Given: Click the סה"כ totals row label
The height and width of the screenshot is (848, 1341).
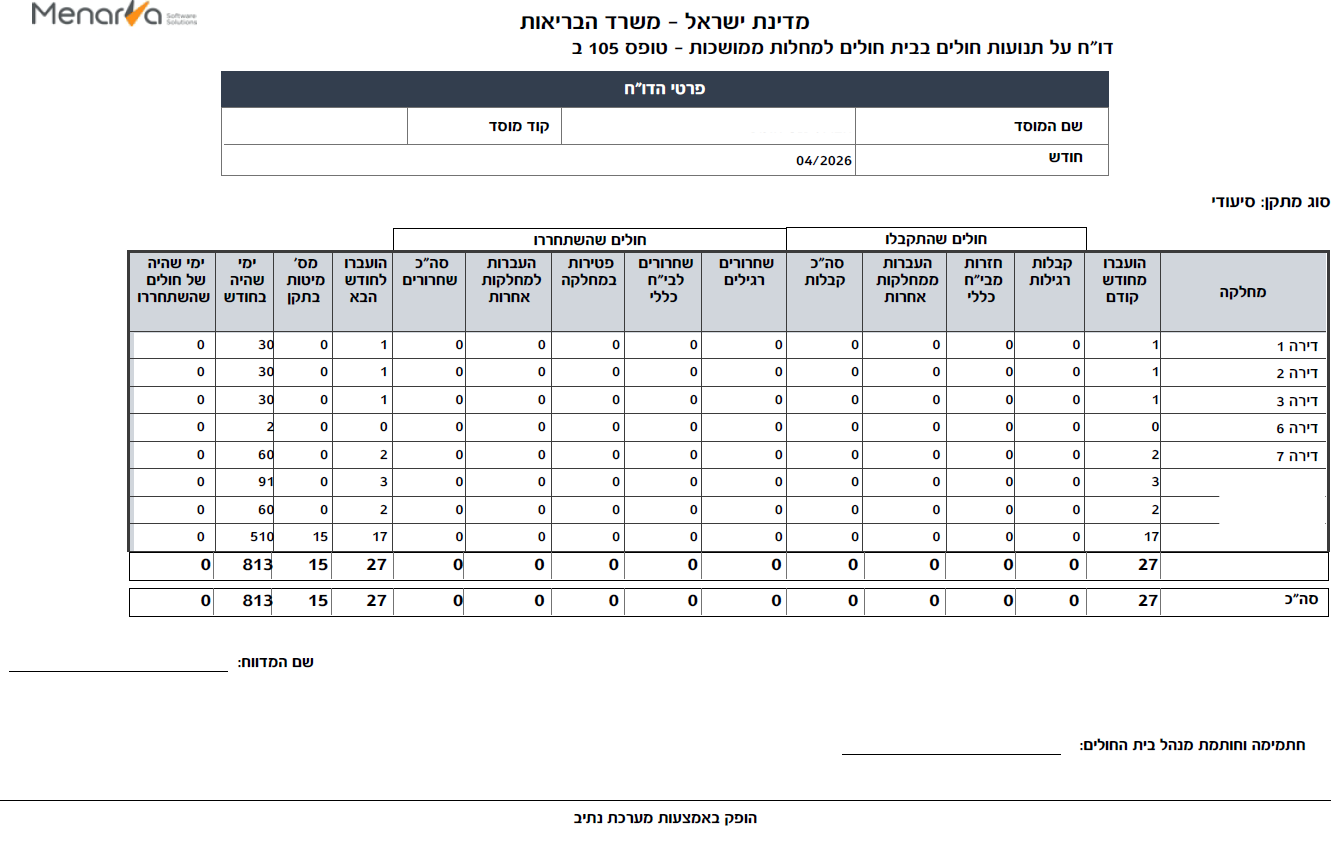Looking at the screenshot, I should pos(1310,601).
